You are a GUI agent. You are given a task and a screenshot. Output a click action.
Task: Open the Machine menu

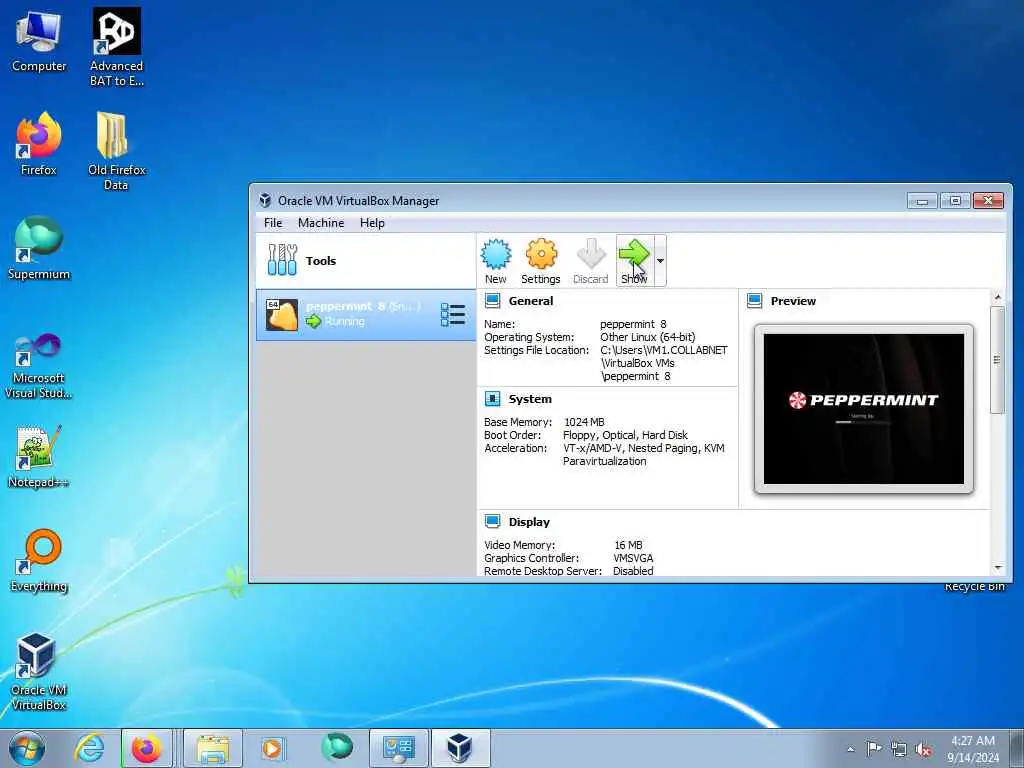click(x=321, y=223)
